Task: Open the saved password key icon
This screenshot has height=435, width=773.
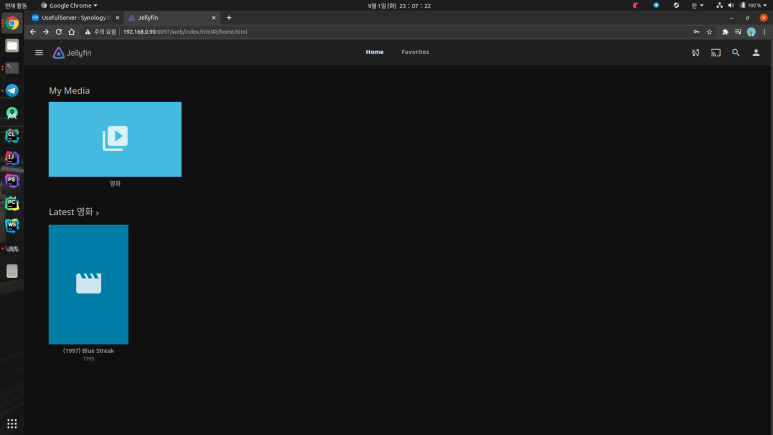Action: point(696,32)
